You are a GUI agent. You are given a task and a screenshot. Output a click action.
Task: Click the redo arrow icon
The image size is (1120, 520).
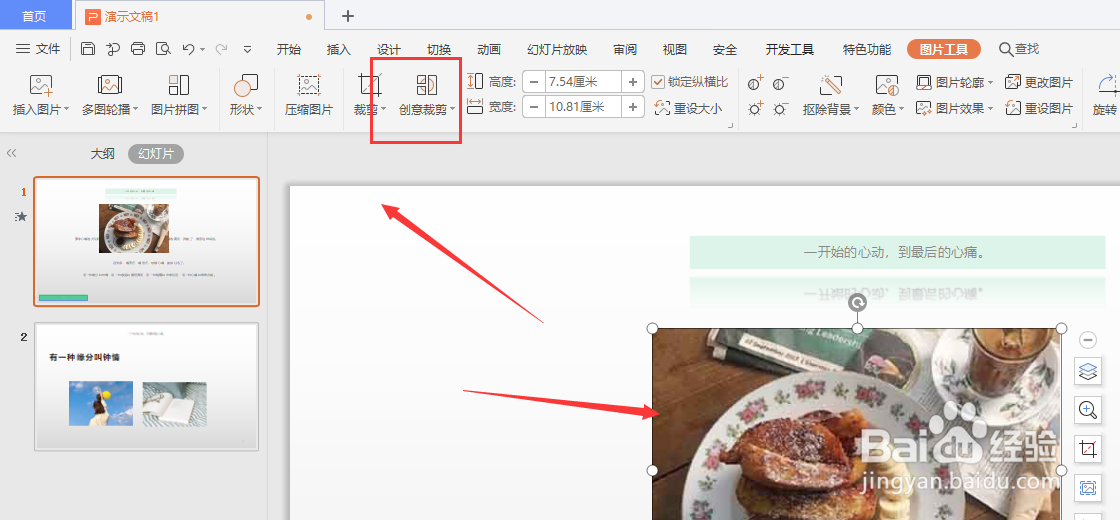click(221, 49)
